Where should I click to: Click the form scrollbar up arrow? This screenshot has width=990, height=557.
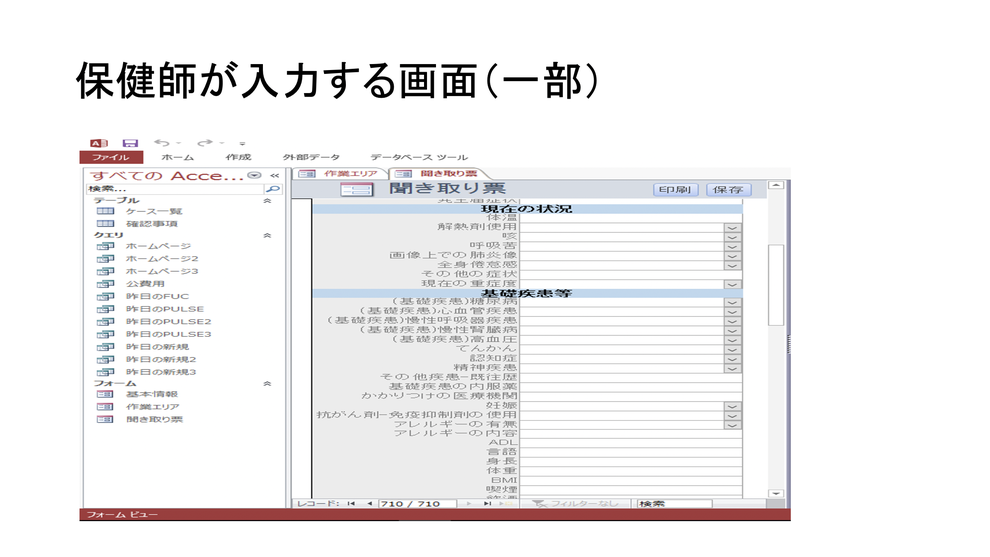coord(776,186)
